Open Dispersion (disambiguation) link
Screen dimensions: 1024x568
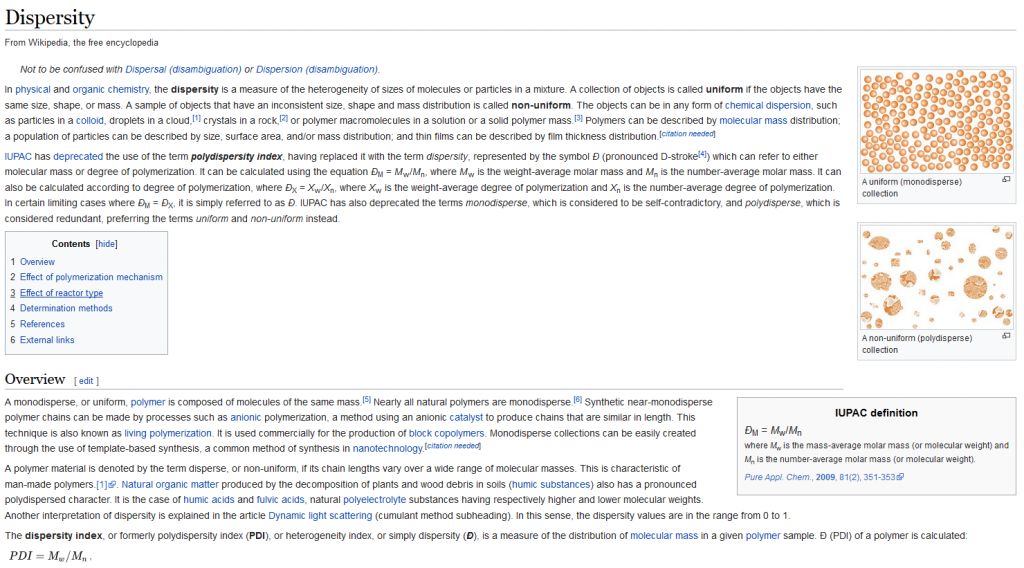[317, 69]
